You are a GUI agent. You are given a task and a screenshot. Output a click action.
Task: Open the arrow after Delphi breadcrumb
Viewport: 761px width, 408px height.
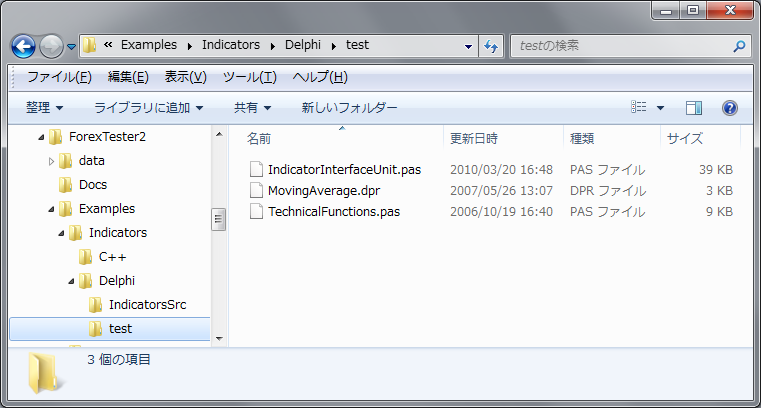point(334,46)
